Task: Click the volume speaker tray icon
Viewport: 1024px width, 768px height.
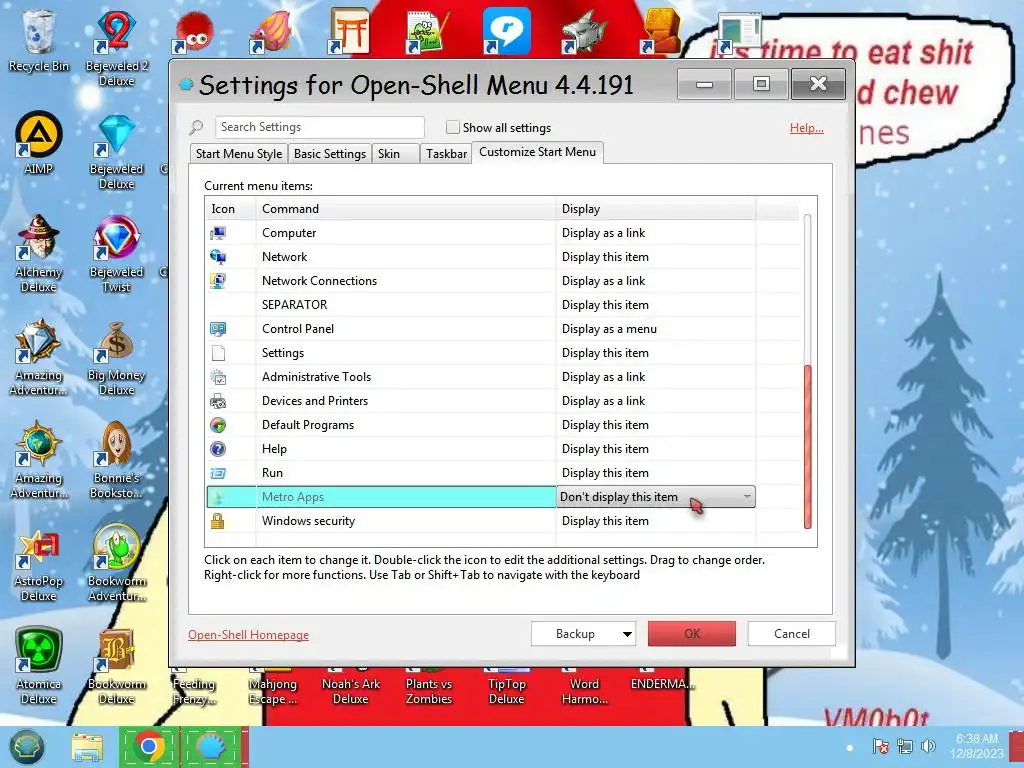Action: [x=927, y=746]
